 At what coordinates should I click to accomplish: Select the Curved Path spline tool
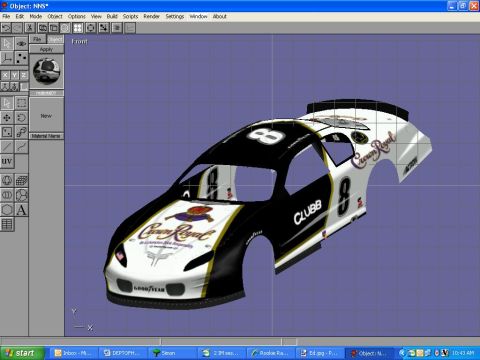[21, 147]
